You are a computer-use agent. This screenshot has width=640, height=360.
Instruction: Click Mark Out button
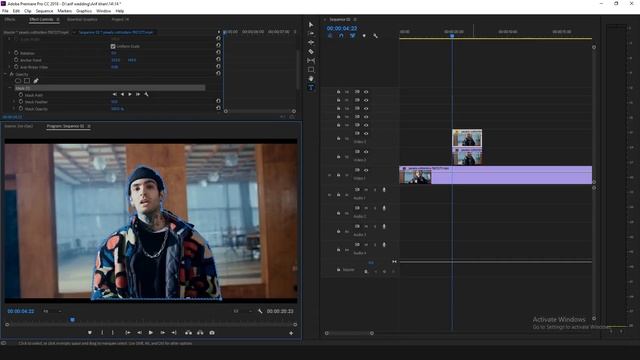point(113,333)
